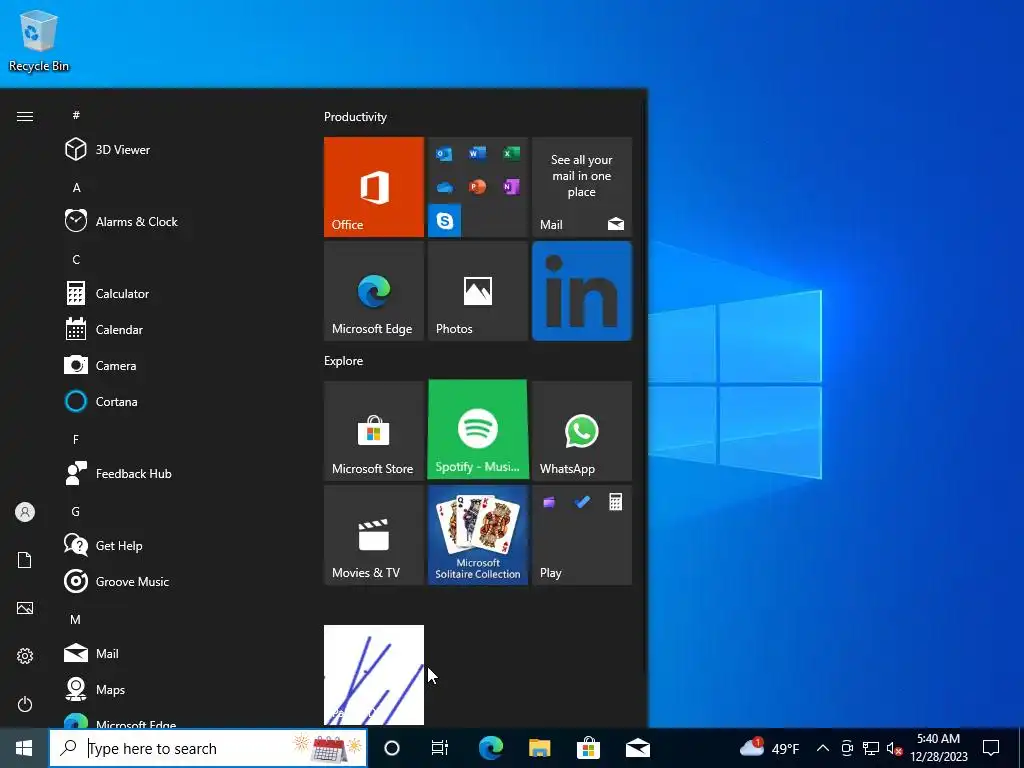Click the Productivity group title
The image size is (1024, 768).
coord(355,117)
